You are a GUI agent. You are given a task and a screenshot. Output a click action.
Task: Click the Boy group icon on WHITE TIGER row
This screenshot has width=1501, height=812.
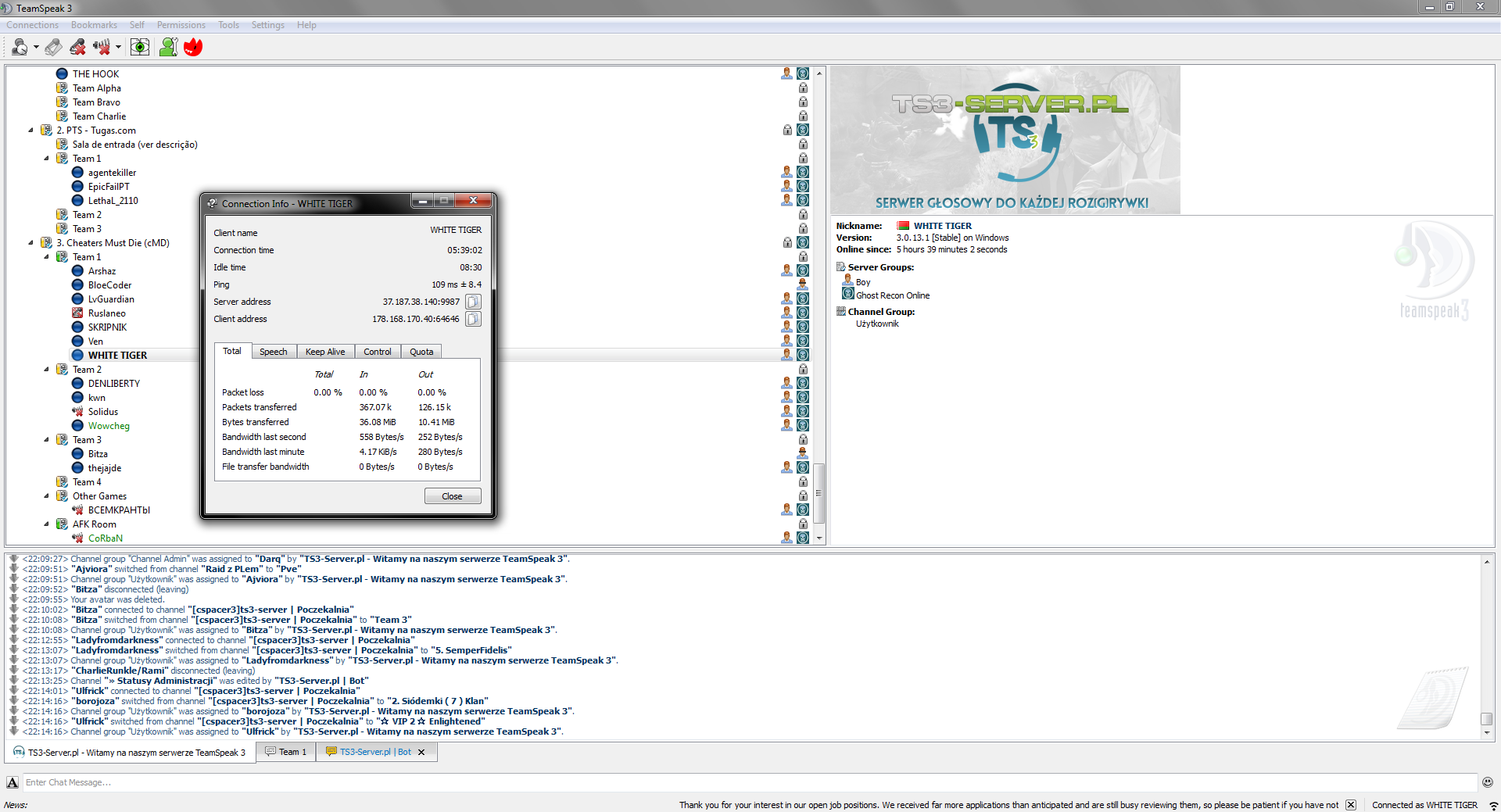click(x=787, y=356)
